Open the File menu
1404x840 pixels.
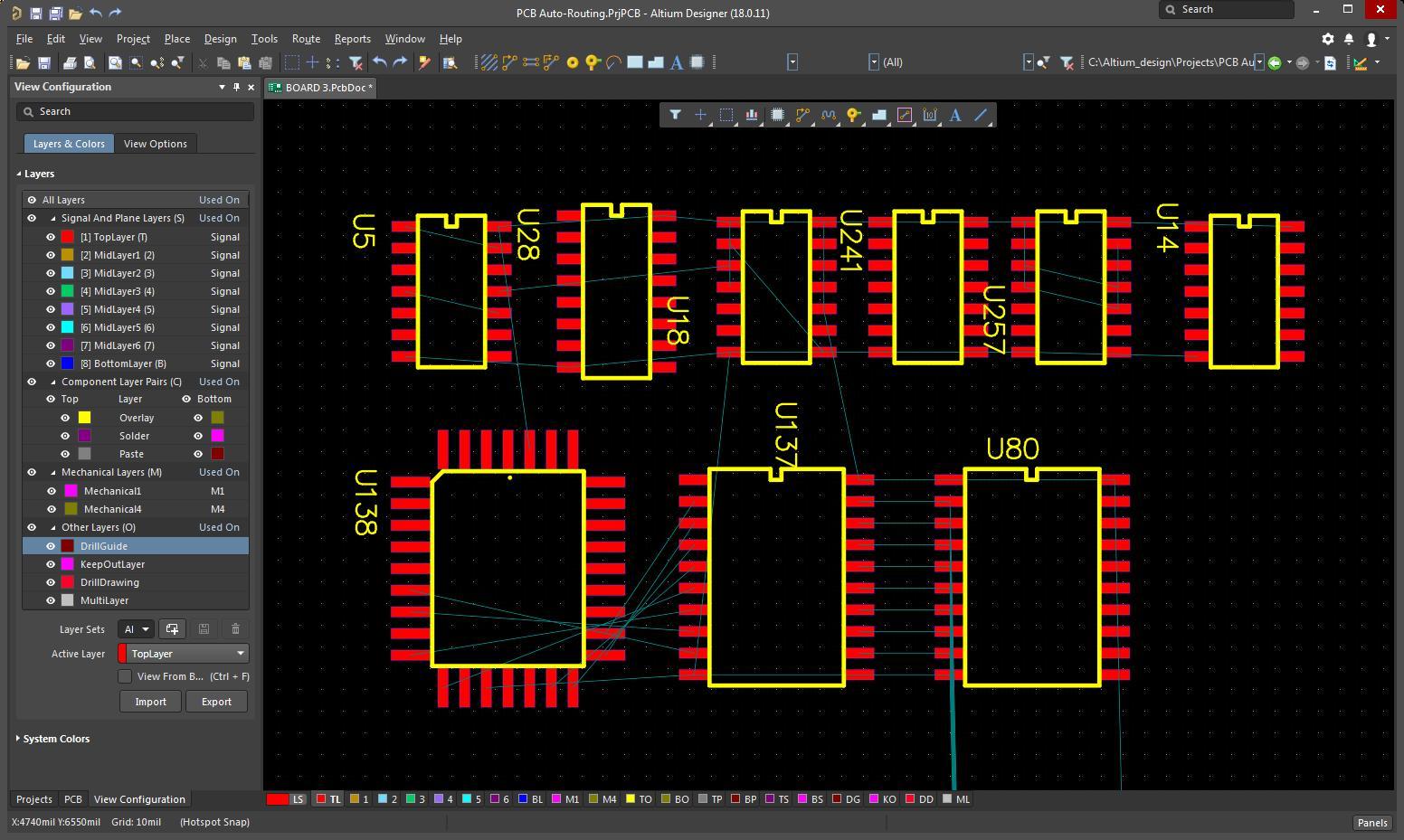point(24,39)
